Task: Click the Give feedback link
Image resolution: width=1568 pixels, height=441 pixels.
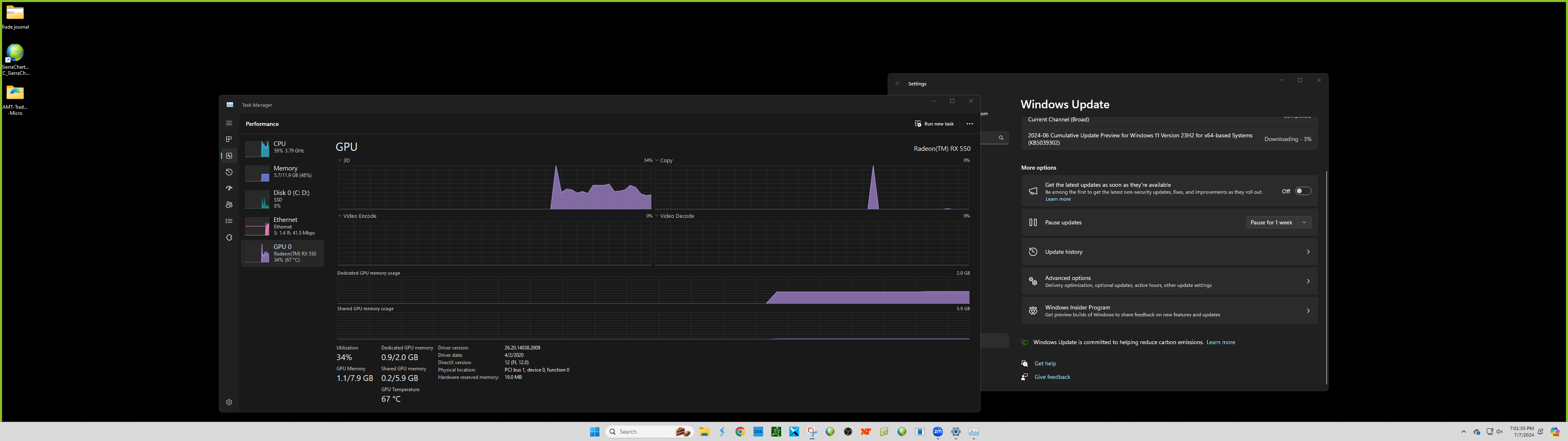Action: [x=1052, y=377]
